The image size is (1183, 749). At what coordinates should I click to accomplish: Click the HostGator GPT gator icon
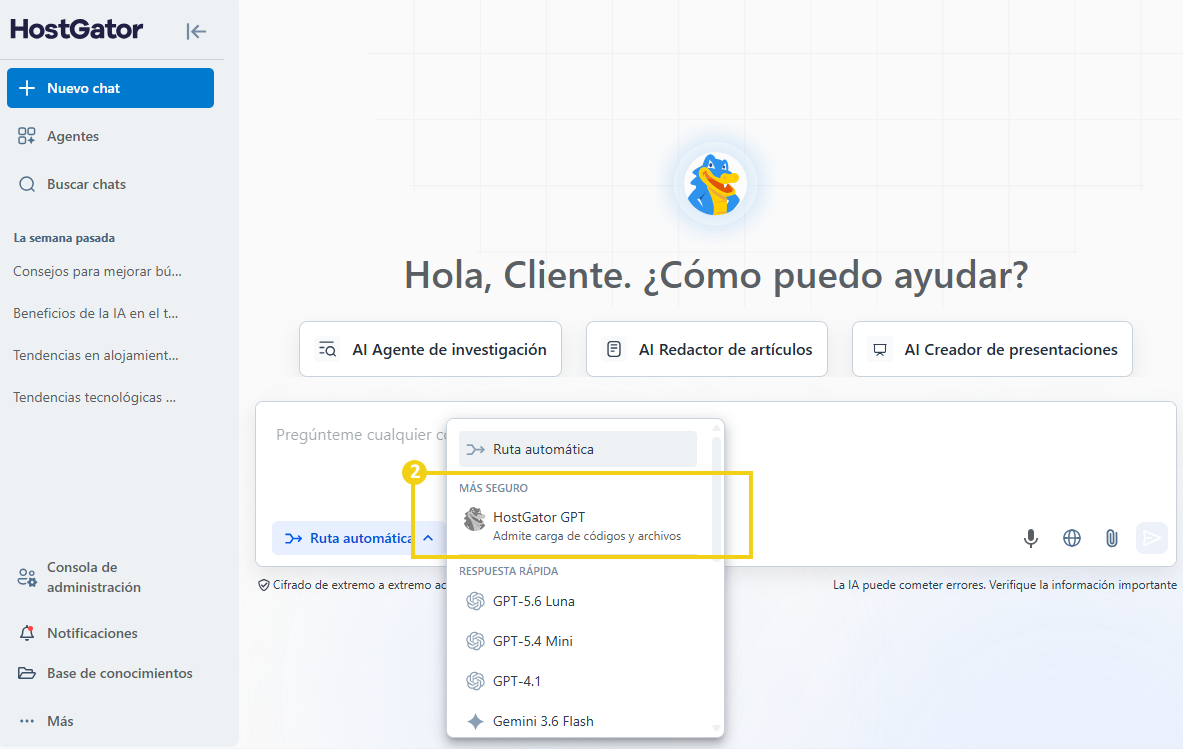[475, 519]
